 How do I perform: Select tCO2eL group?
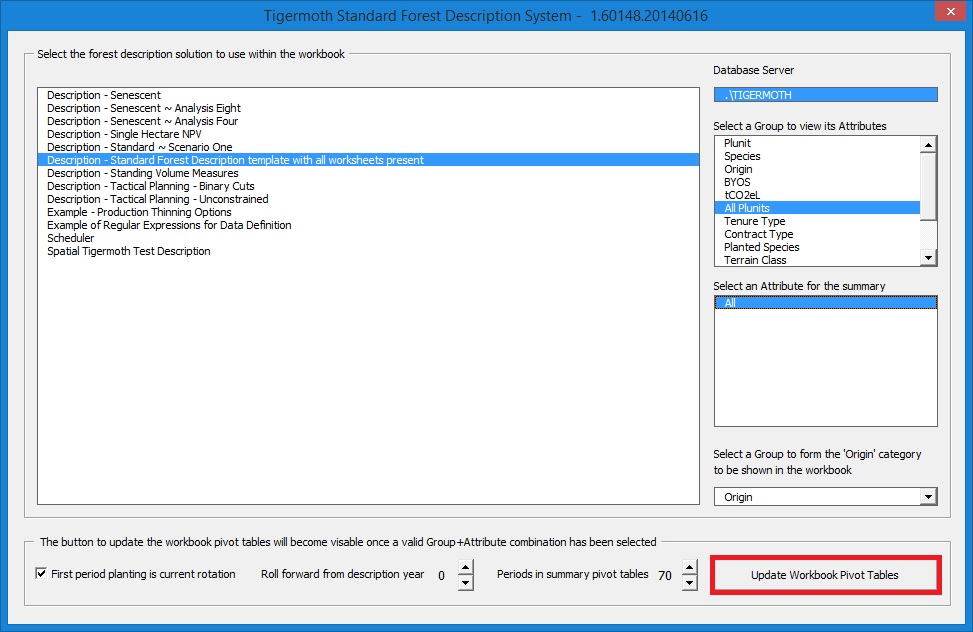click(x=817, y=196)
